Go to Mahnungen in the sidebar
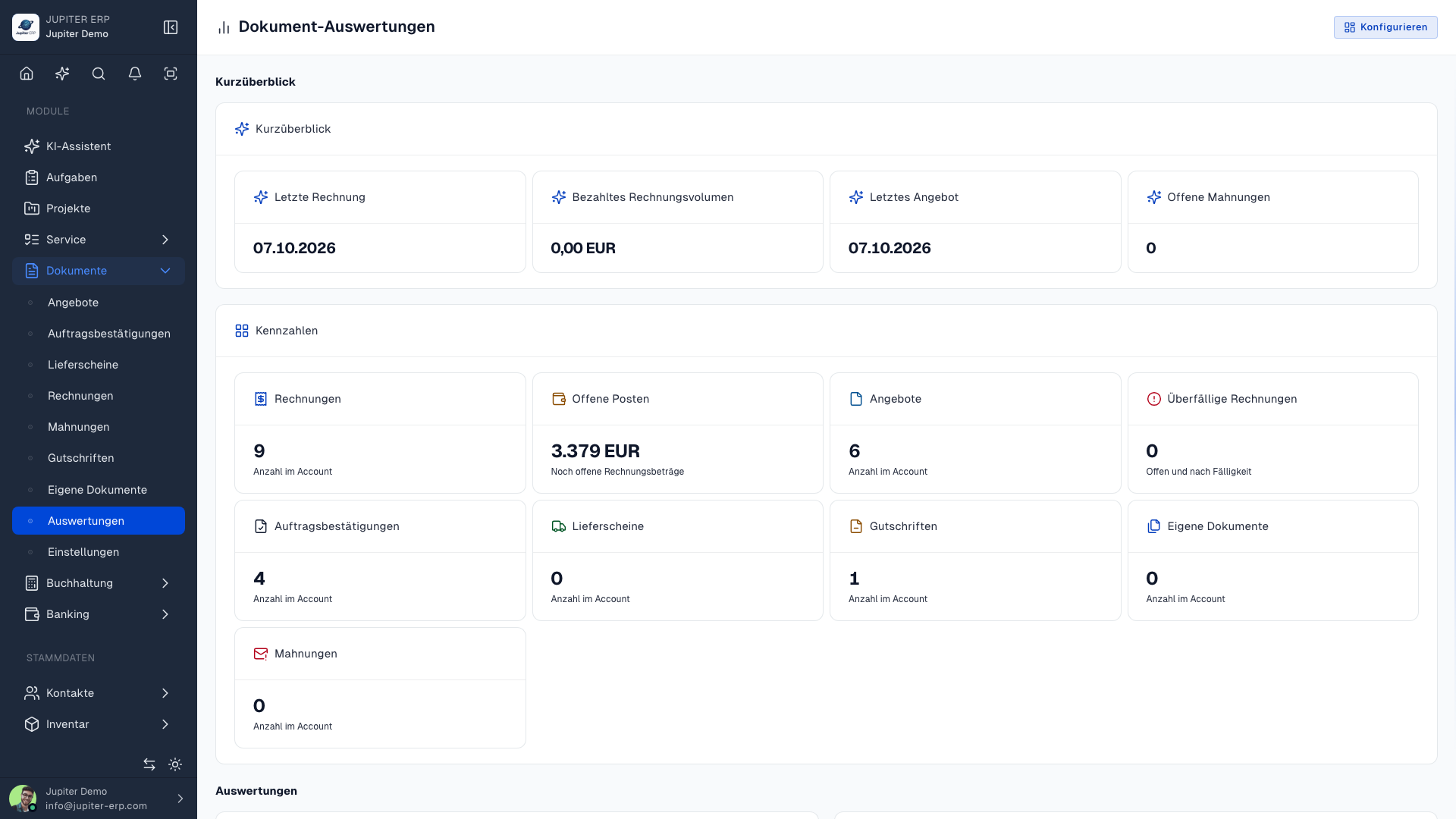 point(99,427)
